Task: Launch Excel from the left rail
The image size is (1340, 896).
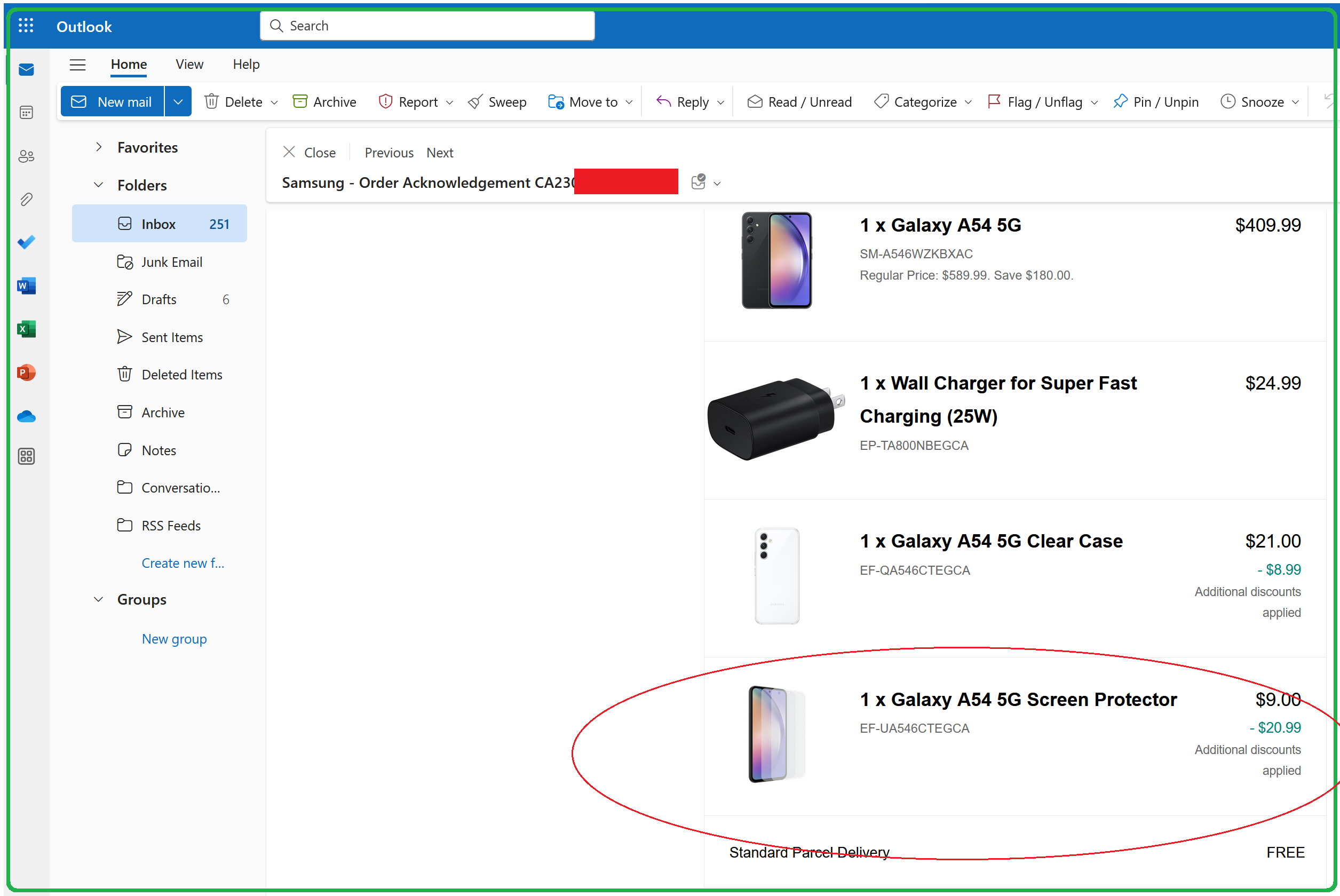Action: (x=26, y=329)
